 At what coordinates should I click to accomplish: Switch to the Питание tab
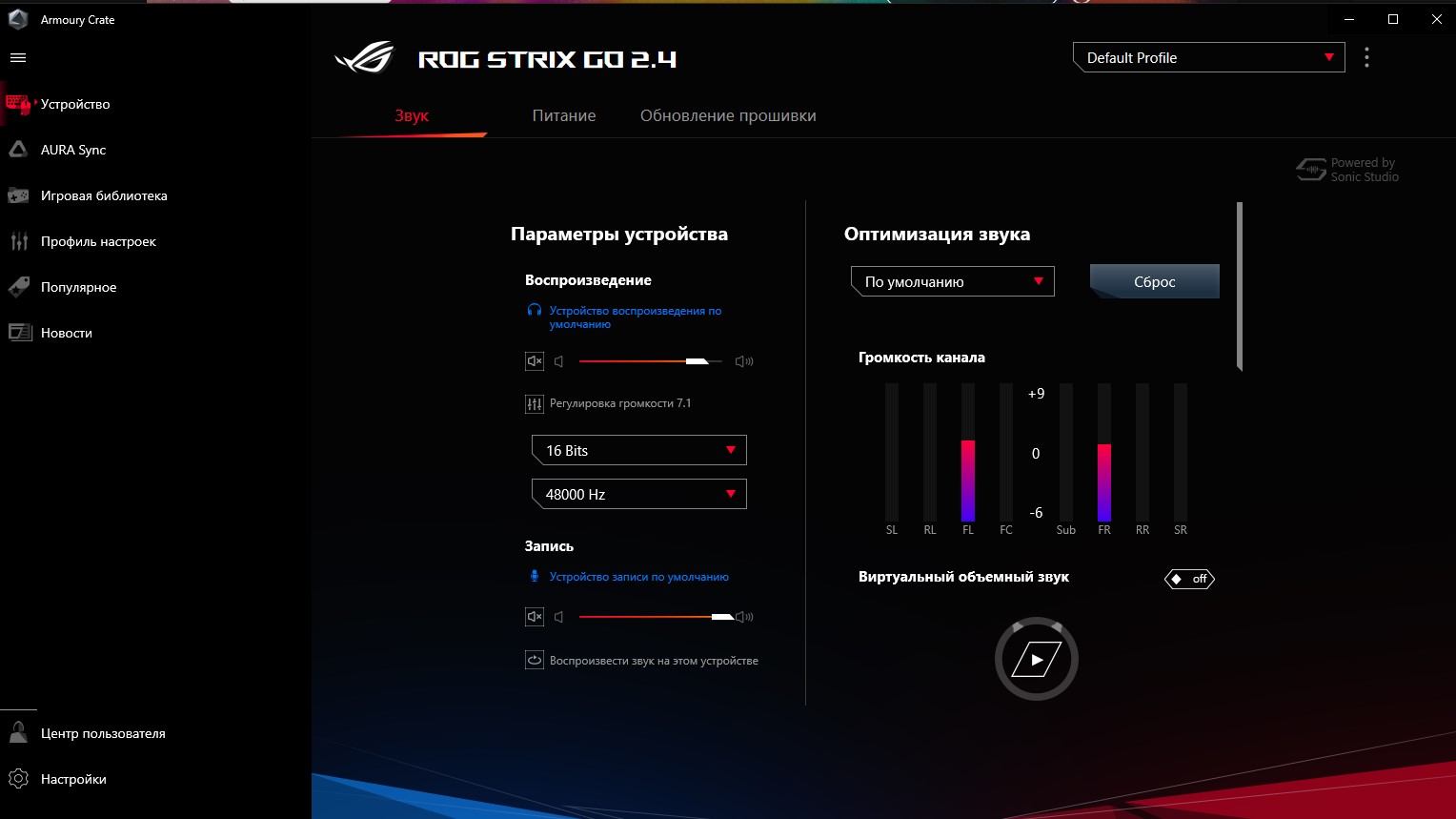point(564,115)
